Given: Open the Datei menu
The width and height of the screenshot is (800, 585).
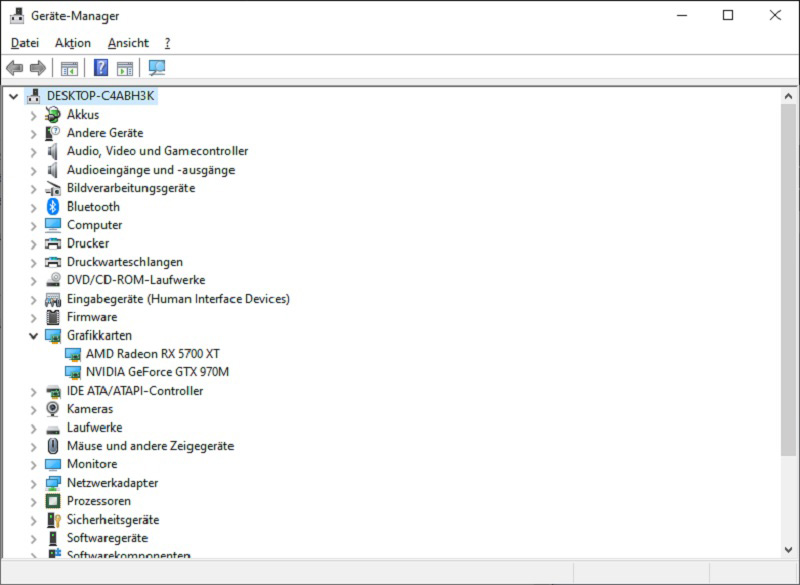Looking at the screenshot, I should [25, 43].
